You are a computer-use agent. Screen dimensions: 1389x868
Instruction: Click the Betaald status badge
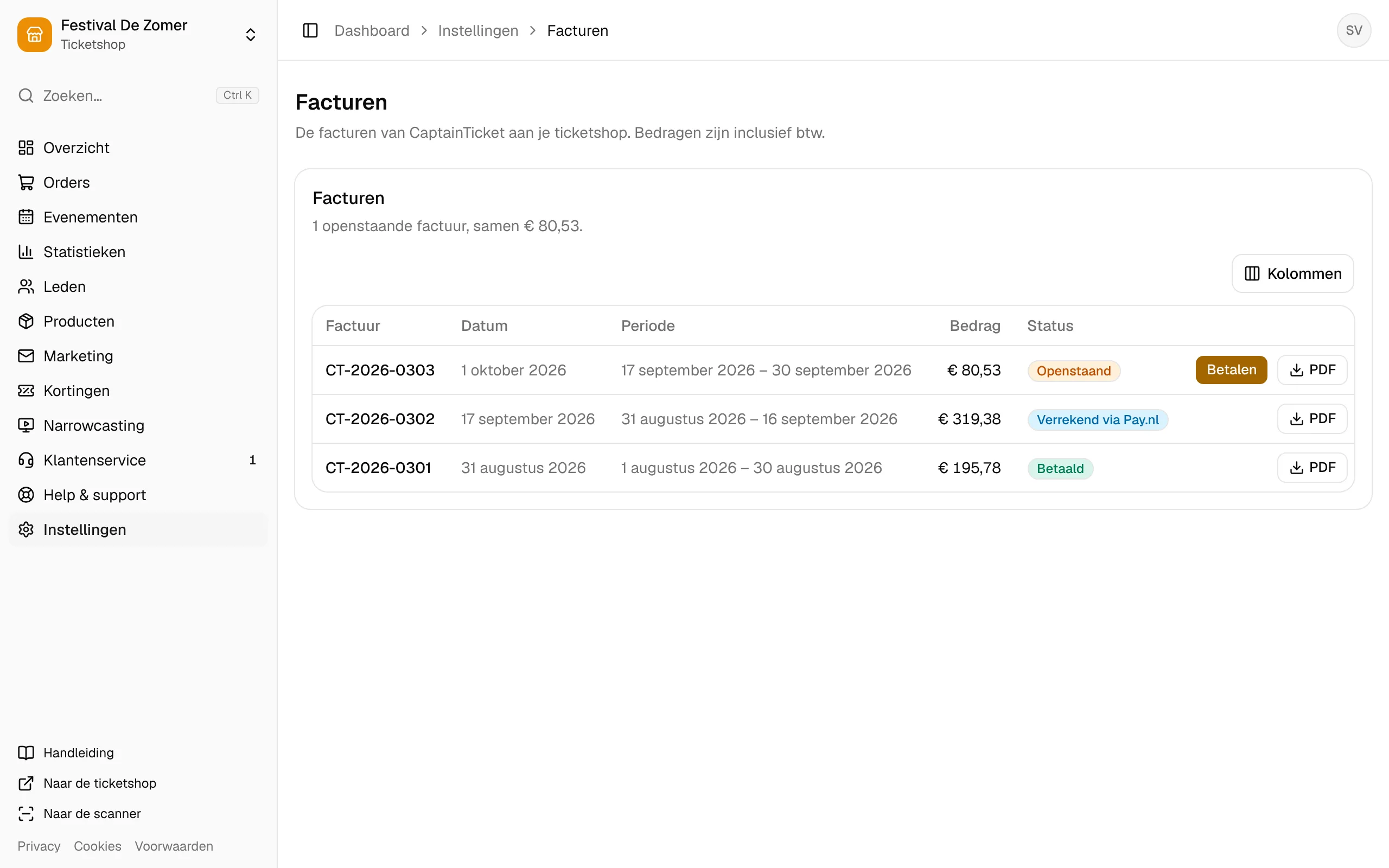point(1060,468)
